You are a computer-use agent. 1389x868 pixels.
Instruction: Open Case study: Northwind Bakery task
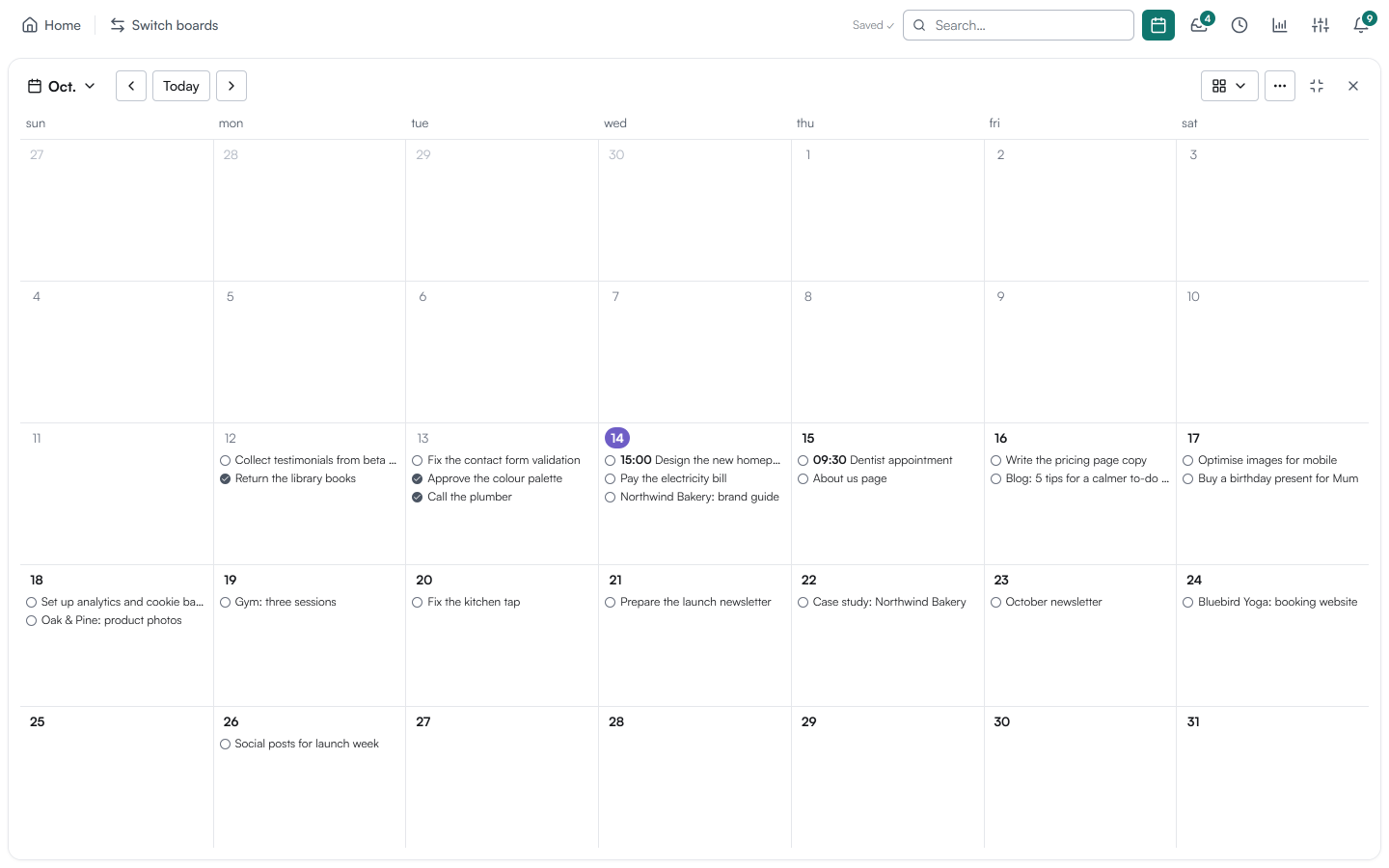889,602
